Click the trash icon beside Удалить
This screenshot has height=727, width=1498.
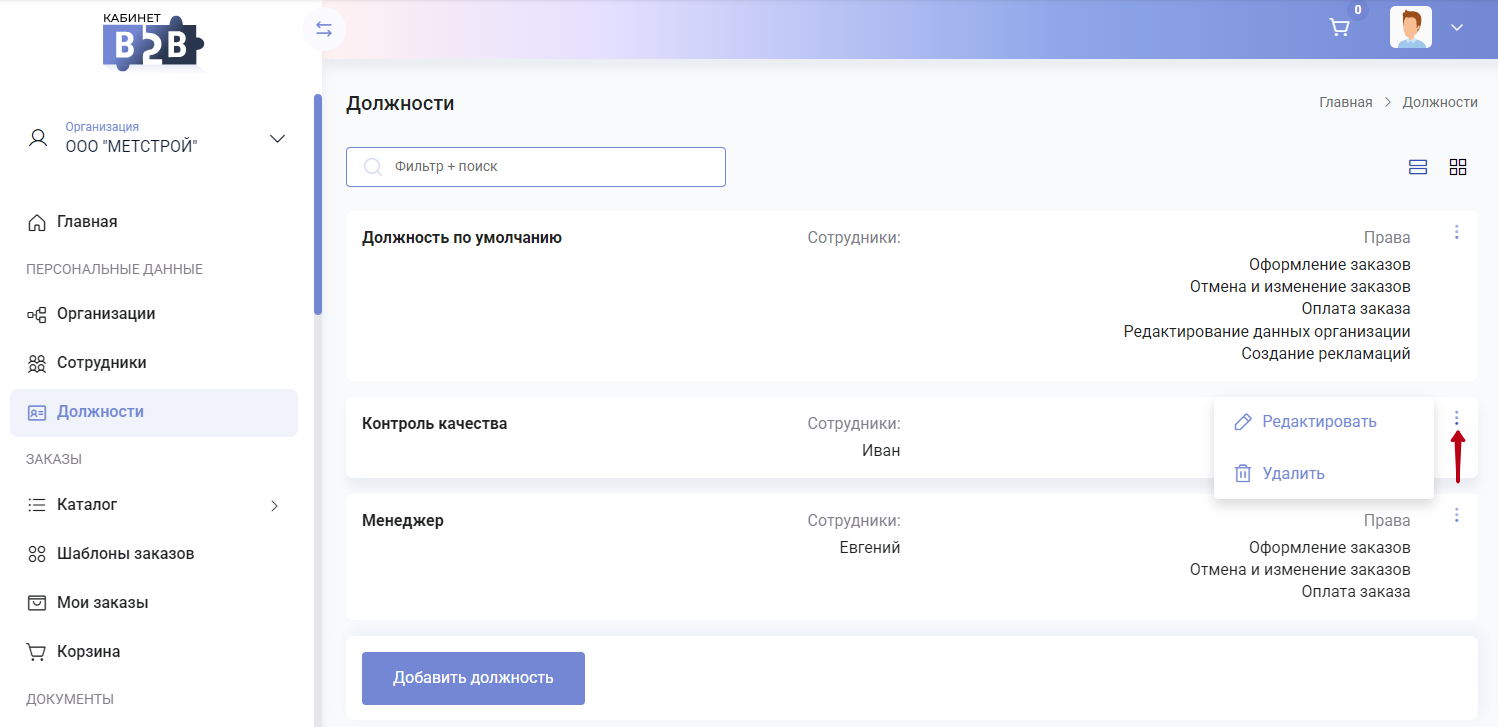pyautogui.click(x=1243, y=474)
